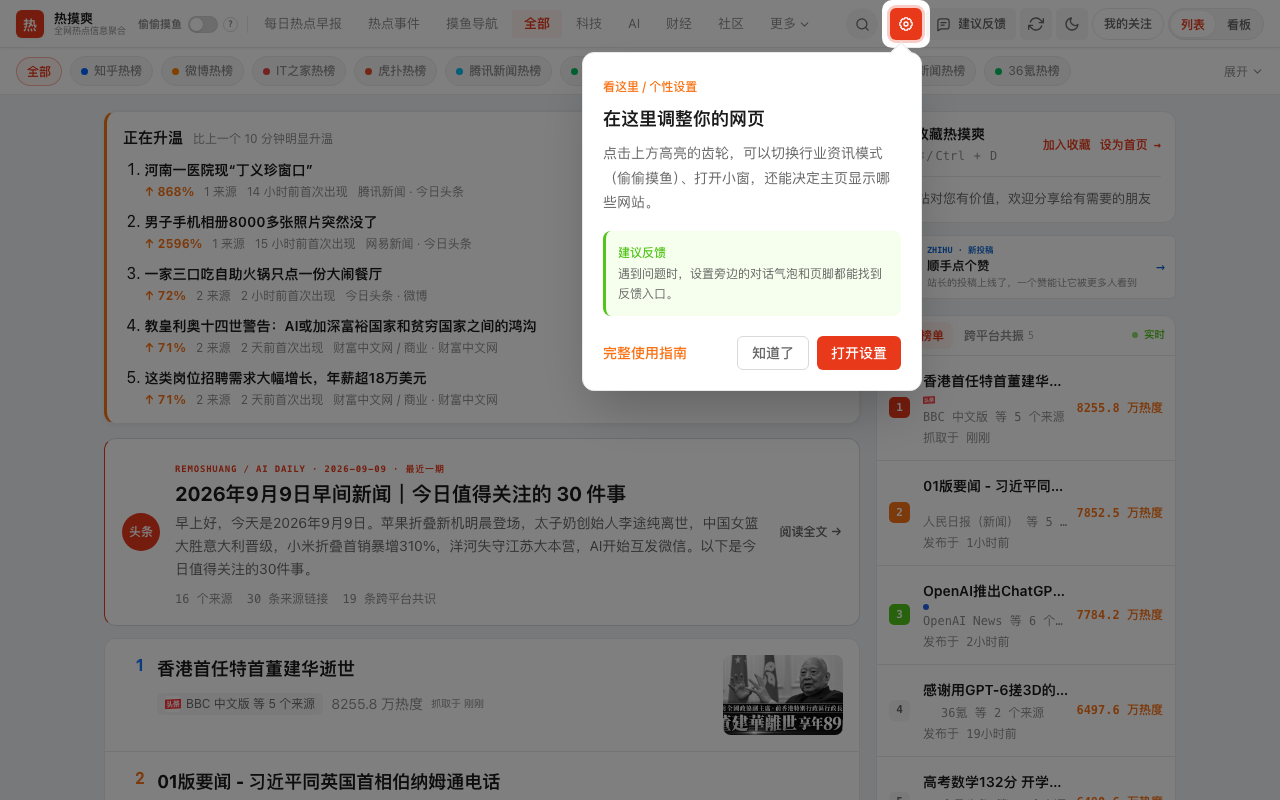This screenshot has width=1280, height=800.
Task: Expand the 更多 dropdown menu
Action: click(x=789, y=23)
